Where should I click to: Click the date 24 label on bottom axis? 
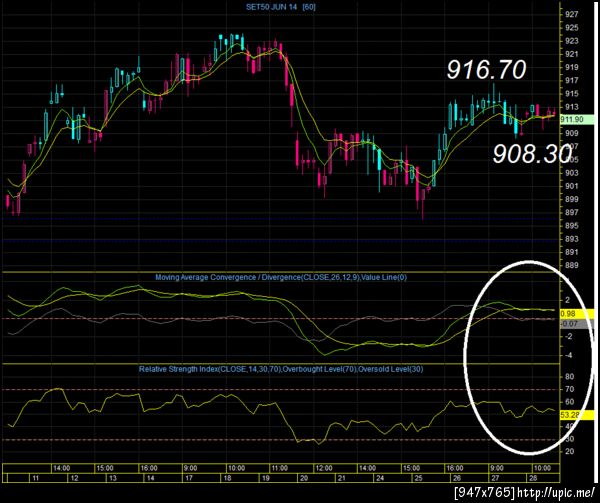pos(380,478)
